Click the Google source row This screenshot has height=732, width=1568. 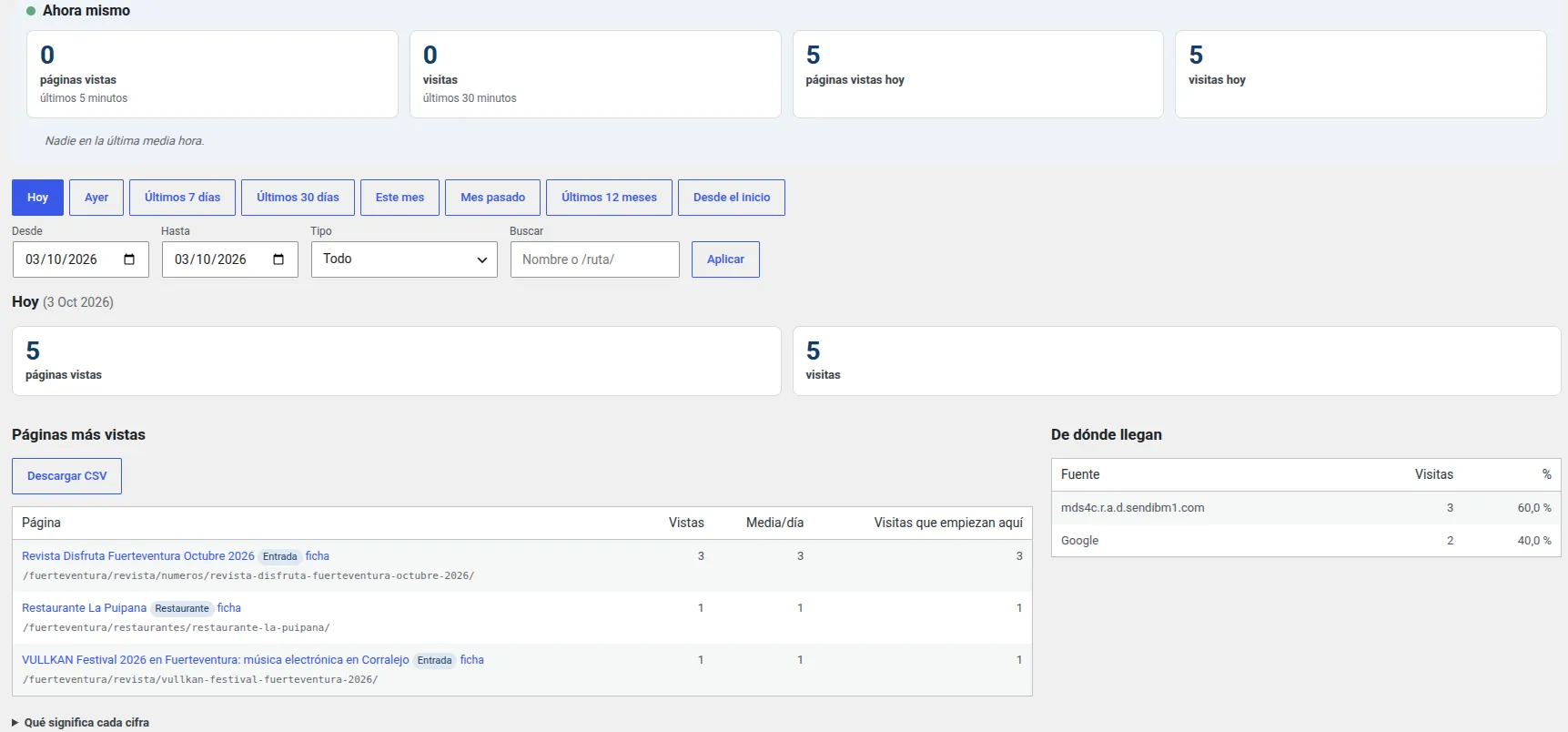[1306, 541]
